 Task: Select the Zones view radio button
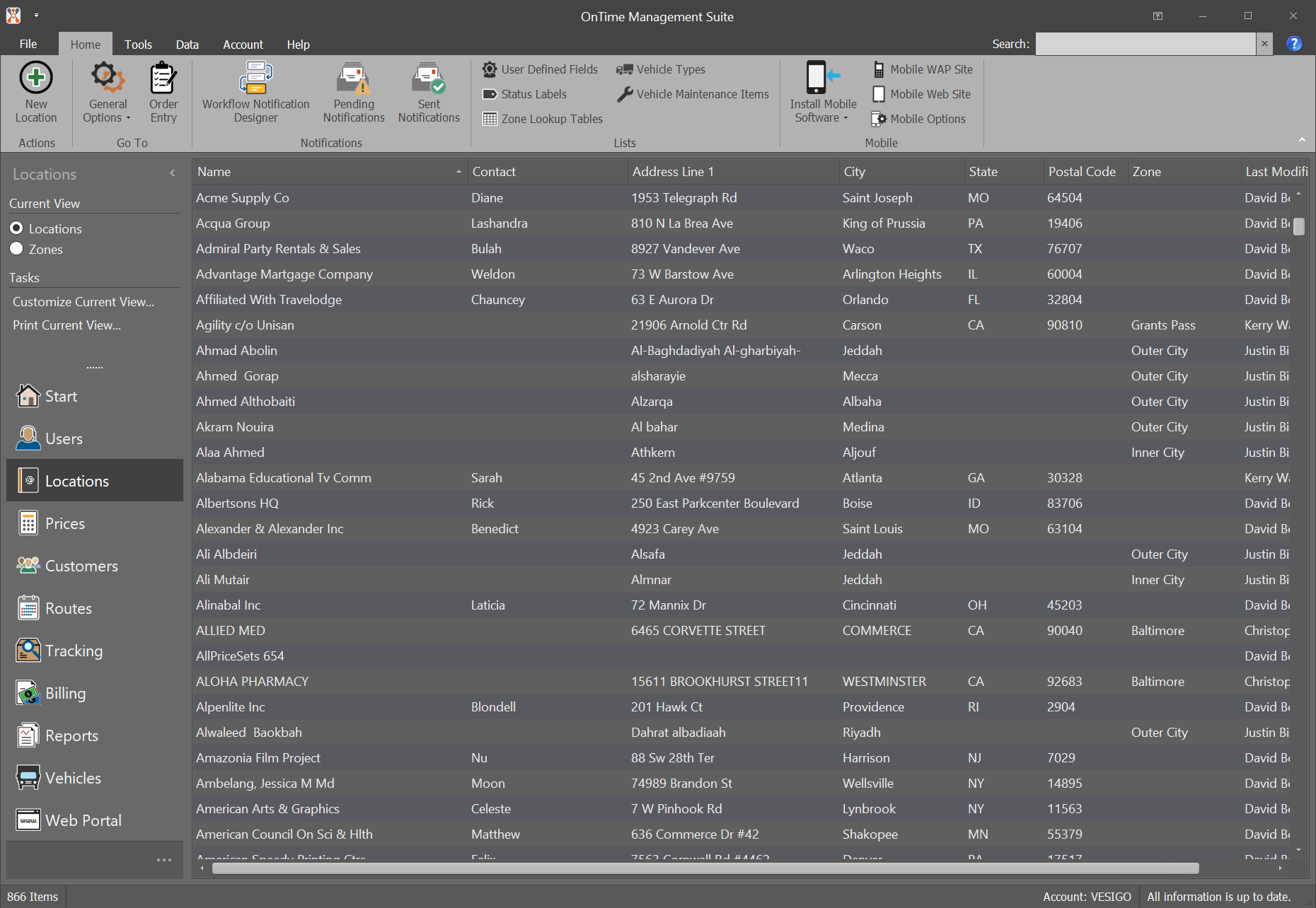pyautogui.click(x=16, y=249)
